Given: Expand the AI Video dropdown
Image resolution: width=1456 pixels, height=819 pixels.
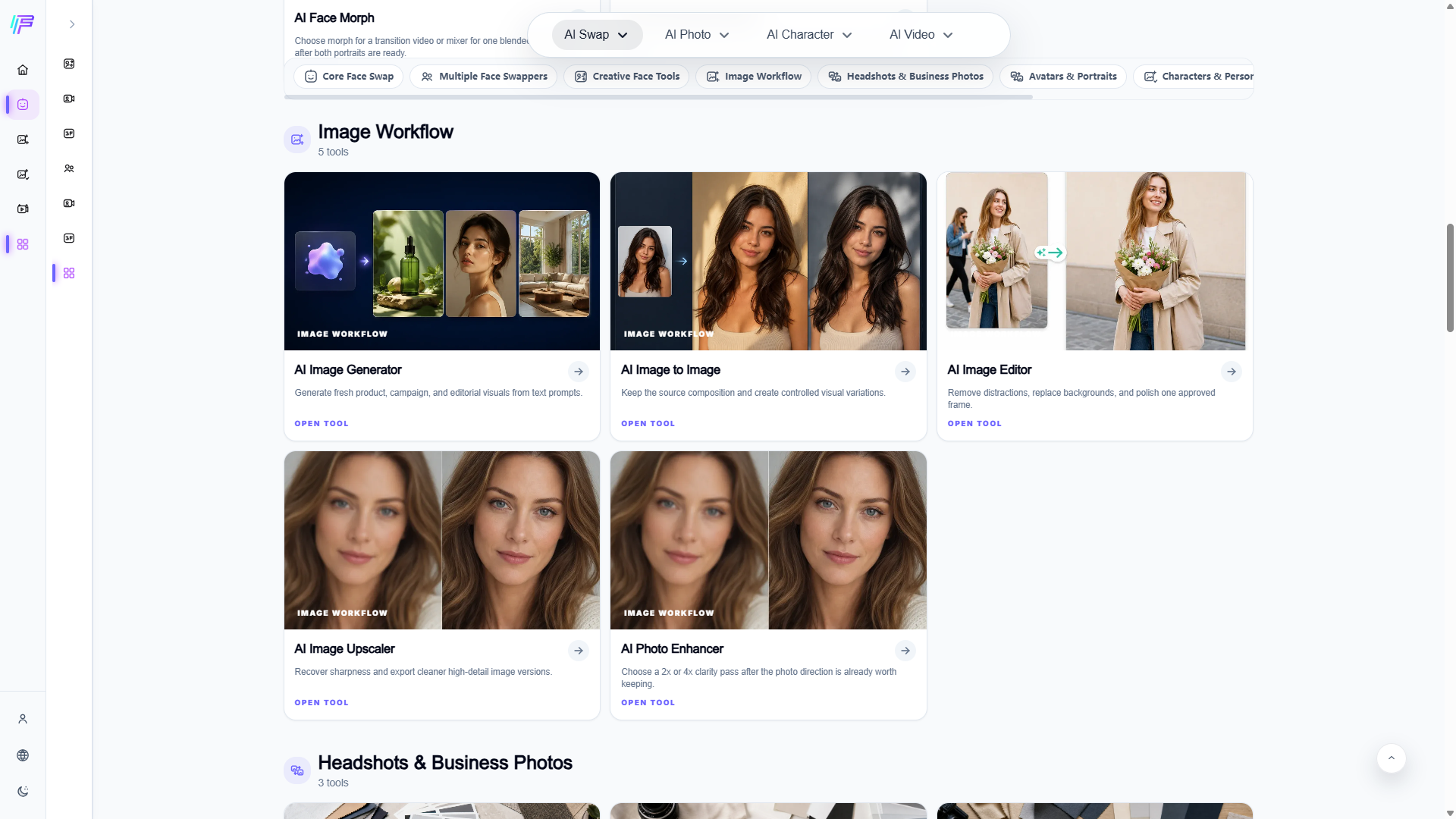Looking at the screenshot, I should pyautogui.click(x=921, y=35).
